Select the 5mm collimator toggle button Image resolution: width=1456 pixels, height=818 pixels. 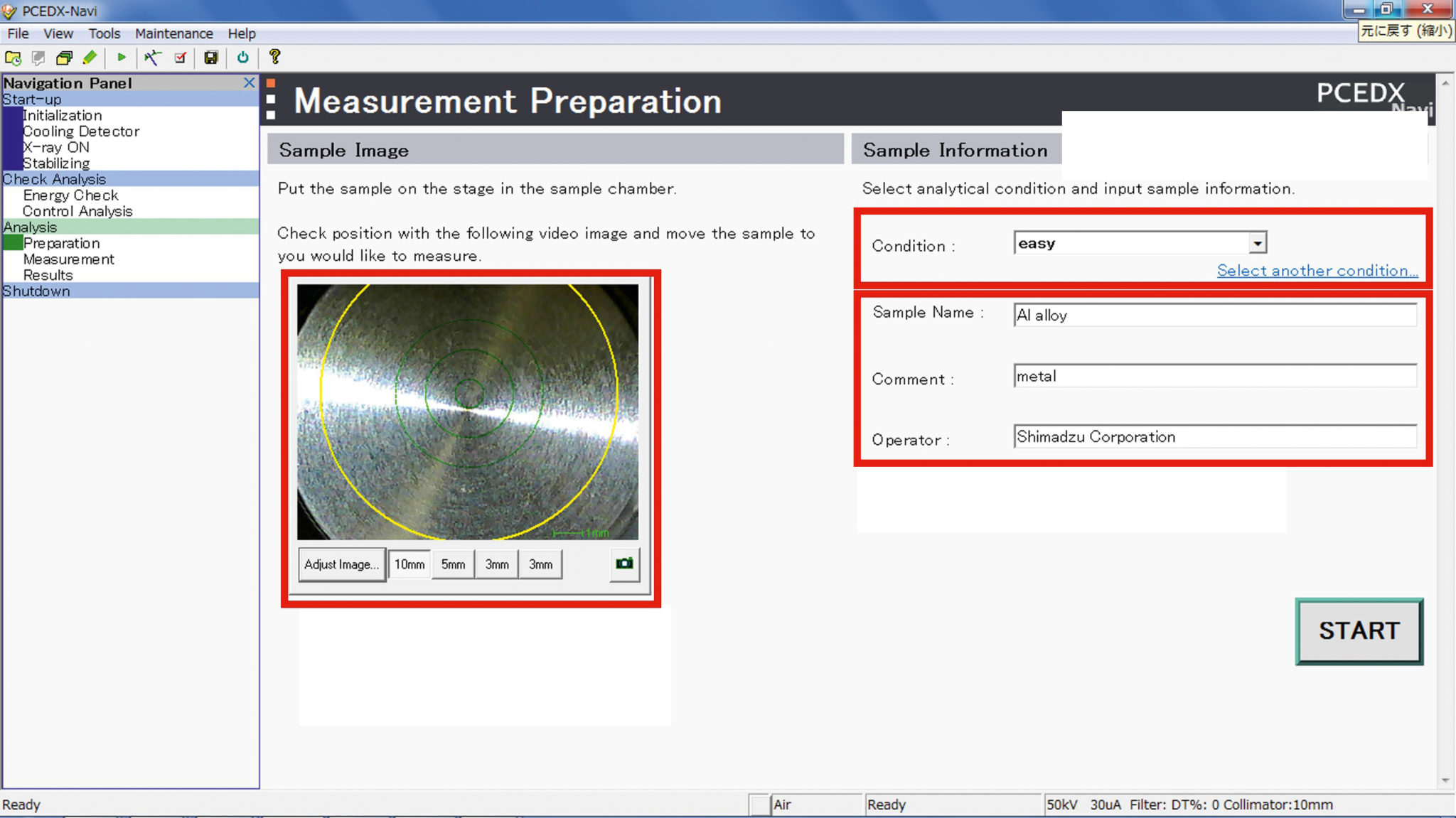click(x=453, y=564)
